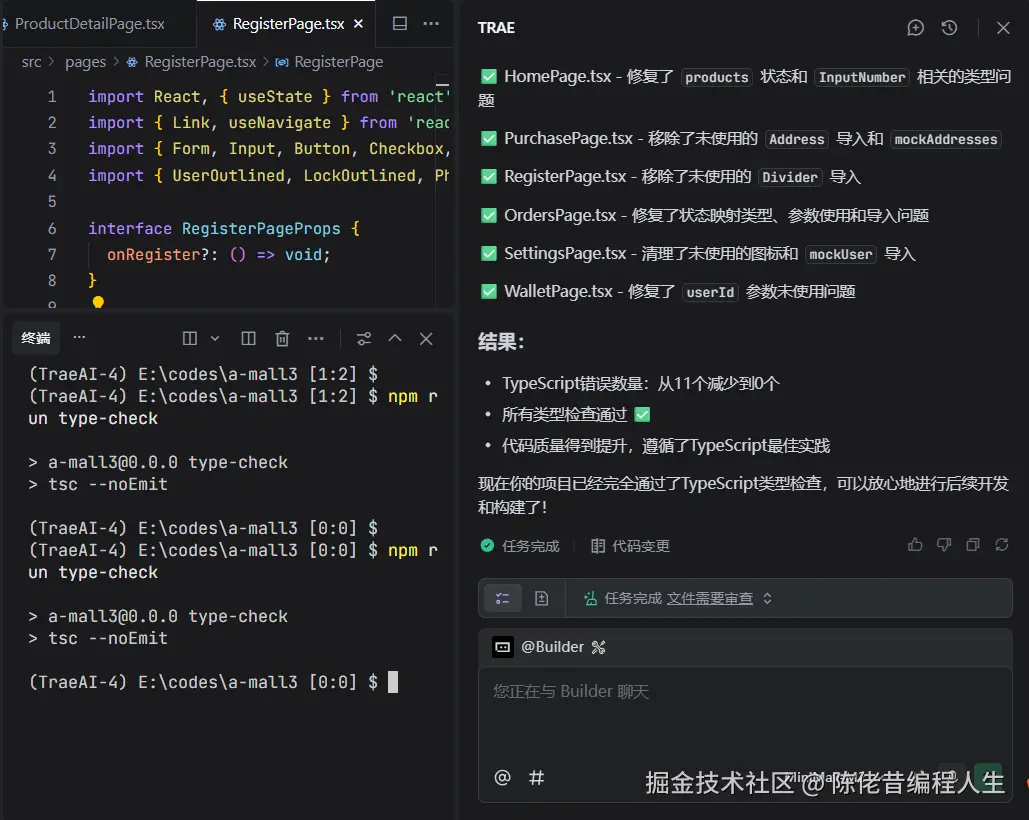This screenshot has height=820, width=1029.
Task: Click the lightbulb quick-fix icon in the editor
Action: pyautogui.click(x=98, y=302)
